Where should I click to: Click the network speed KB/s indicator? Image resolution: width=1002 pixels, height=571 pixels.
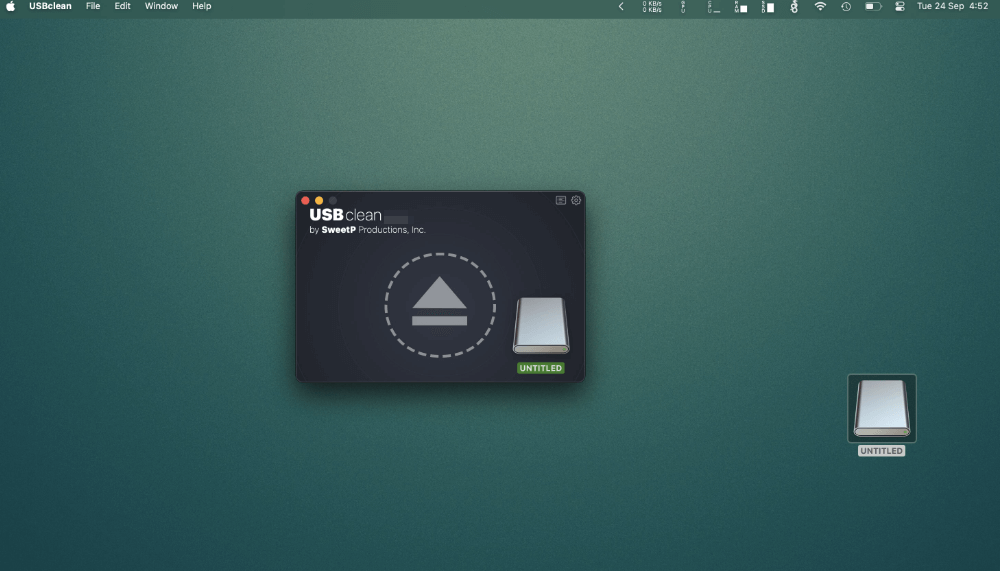(x=652, y=6)
